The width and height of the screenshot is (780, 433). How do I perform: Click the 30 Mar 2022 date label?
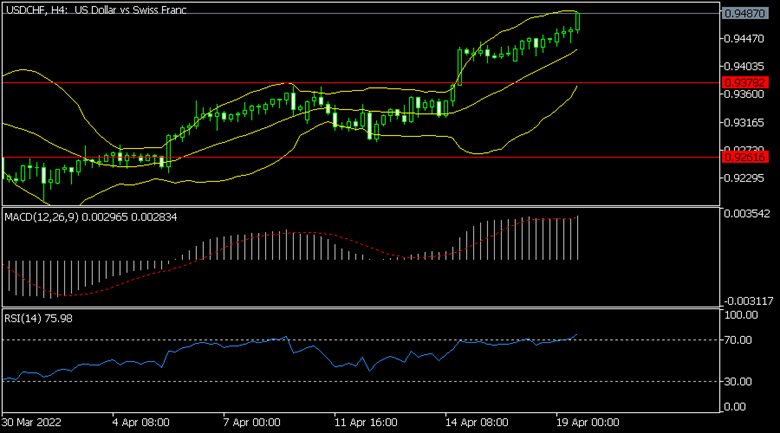click(x=31, y=423)
